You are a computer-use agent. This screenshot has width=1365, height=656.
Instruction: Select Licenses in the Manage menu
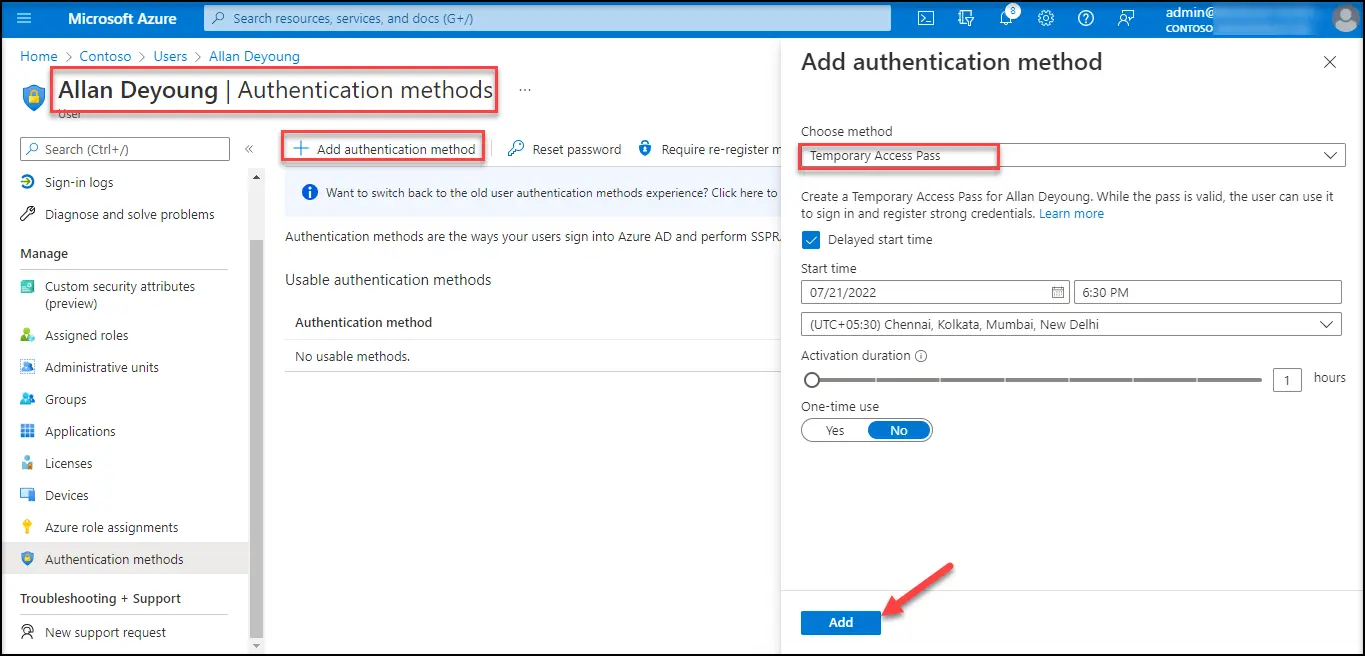(x=68, y=463)
